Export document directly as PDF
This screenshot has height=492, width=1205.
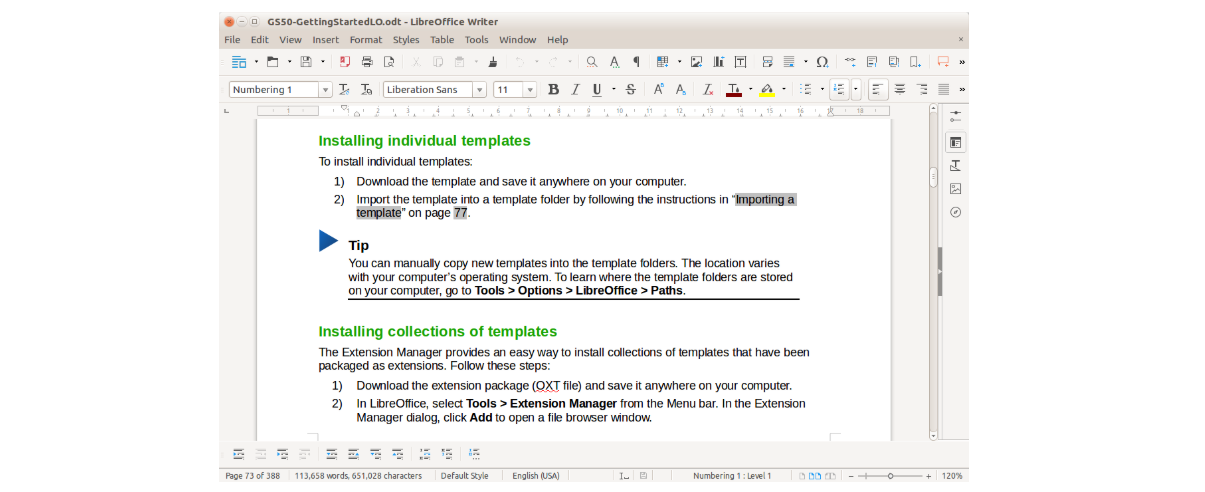(x=345, y=62)
